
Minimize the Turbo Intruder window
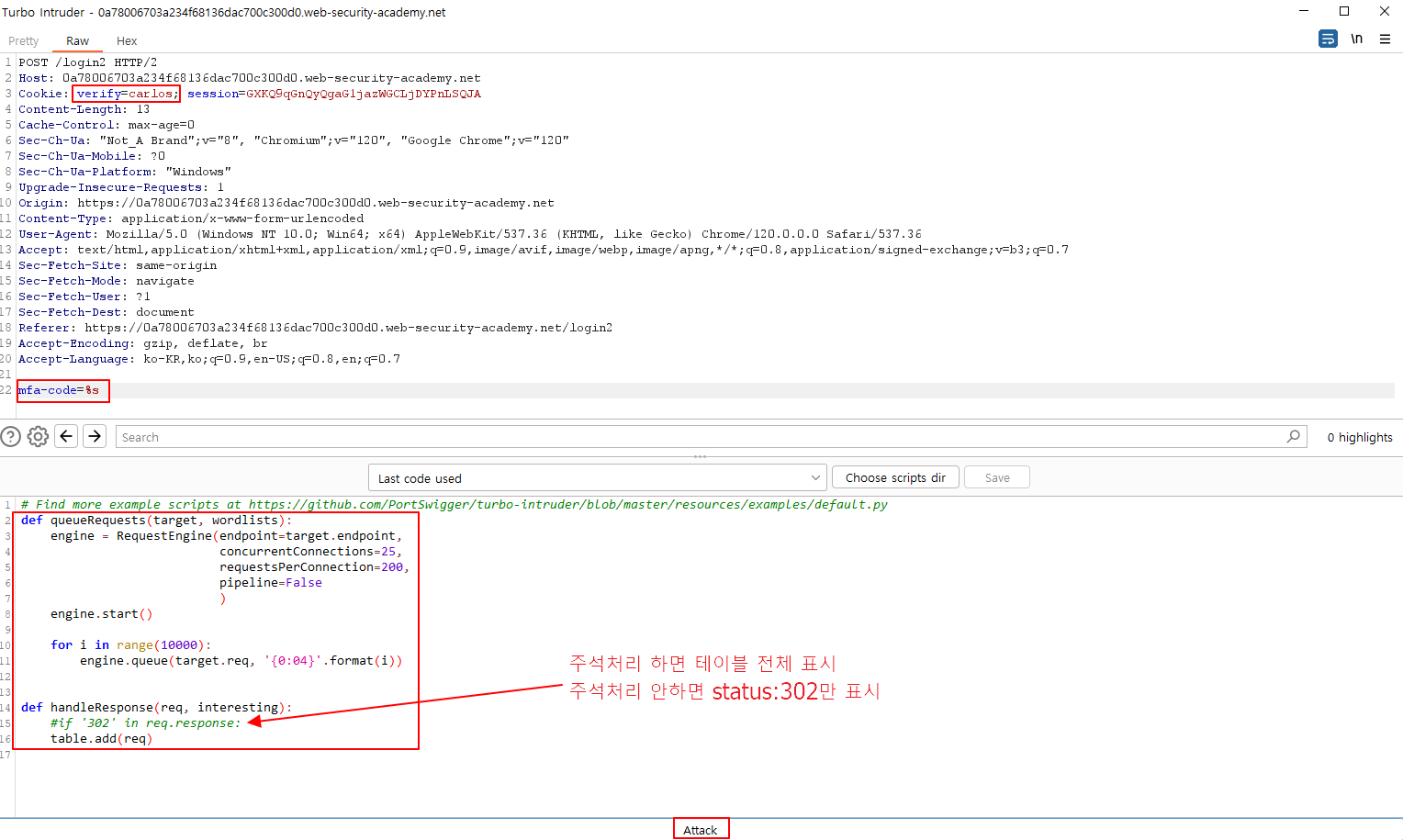coord(1304,11)
